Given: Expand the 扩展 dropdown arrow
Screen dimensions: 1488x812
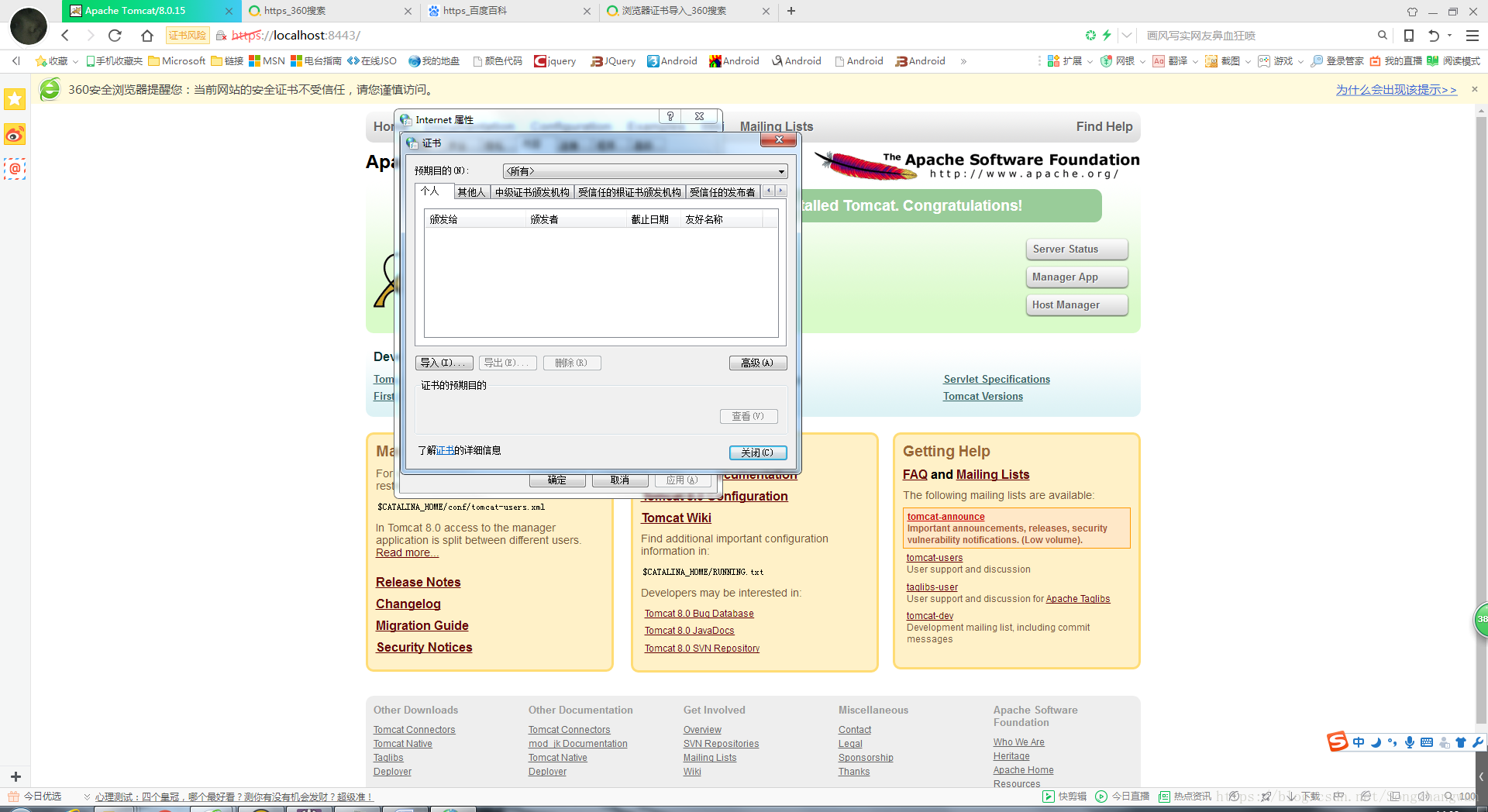Looking at the screenshot, I should 1090,61.
